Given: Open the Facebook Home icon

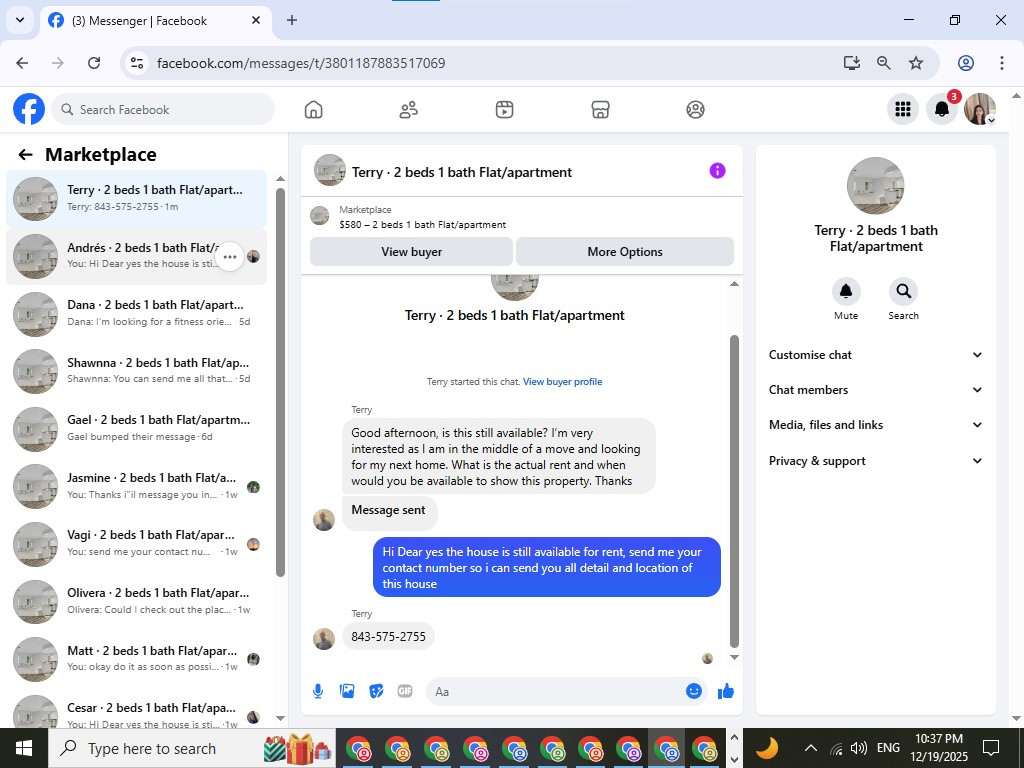Looking at the screenshot, I should tap(313, 110).
